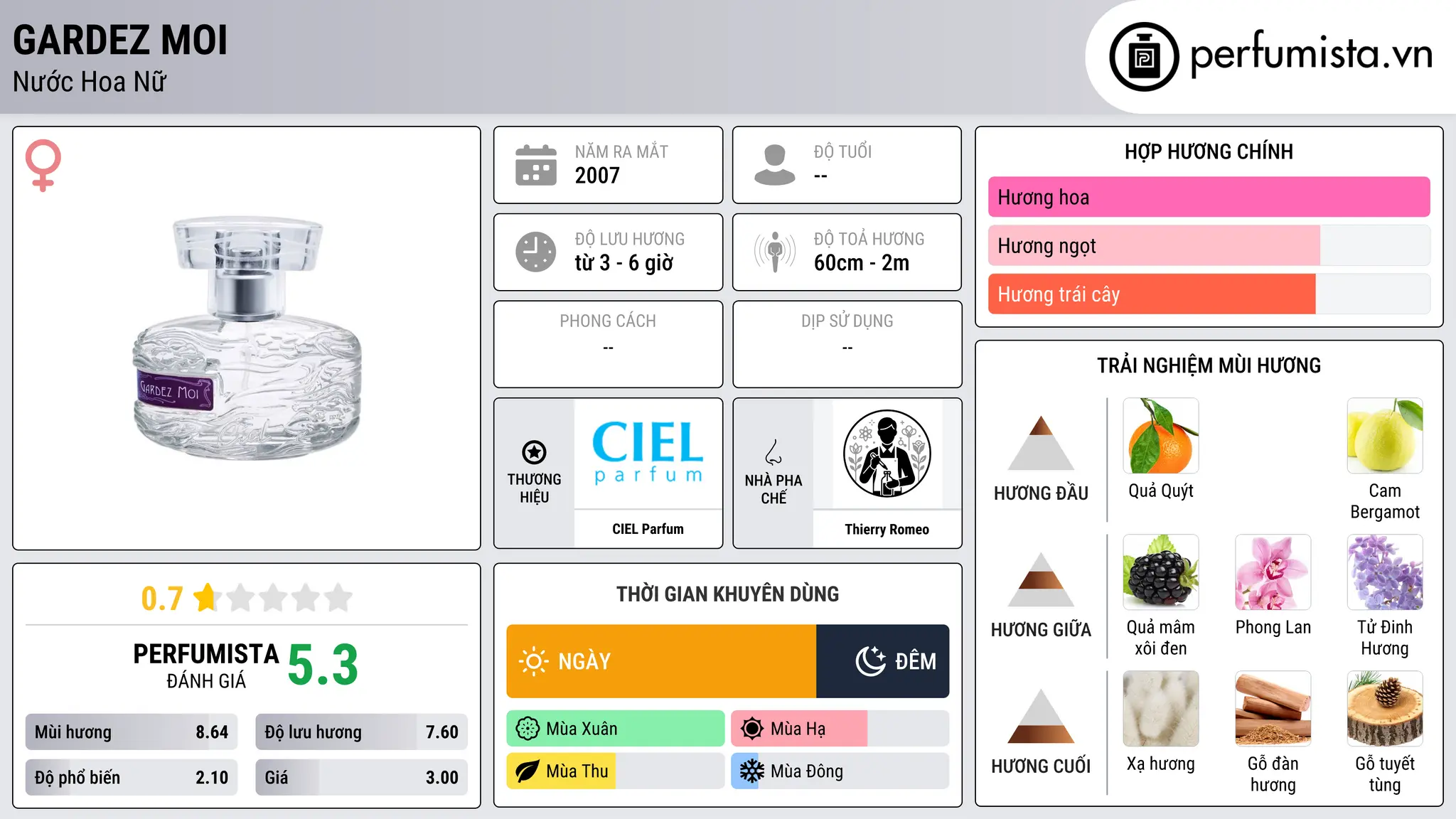Click the sillage value '60cm - 2m'
Viewport: 1456px width, 819px height.
tap(862, 263)
